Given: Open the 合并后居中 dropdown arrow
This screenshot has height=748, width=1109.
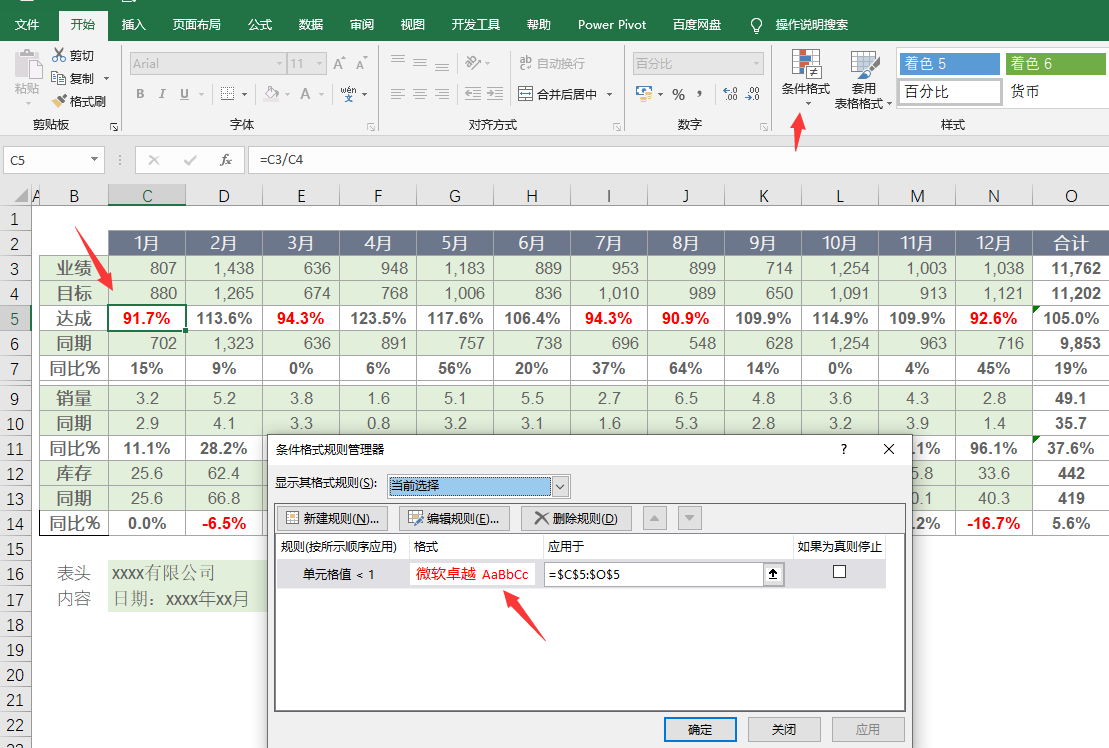Looking at the screenshot, I should click(607, 94).
